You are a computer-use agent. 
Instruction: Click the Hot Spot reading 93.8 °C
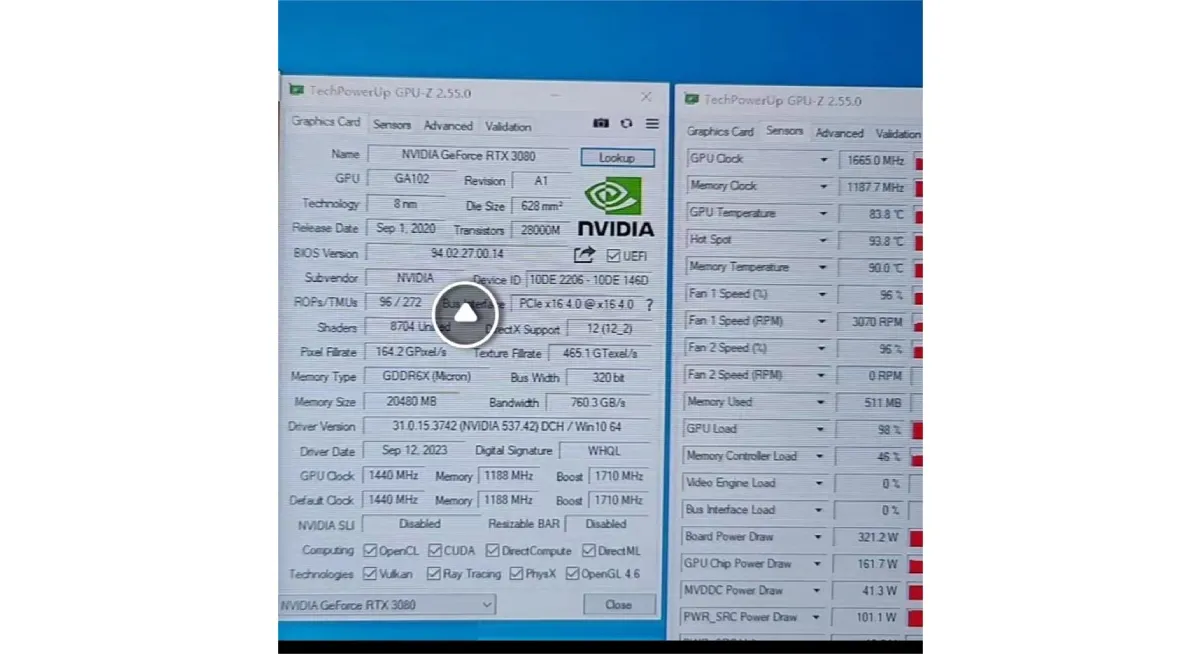coord(873,241)
